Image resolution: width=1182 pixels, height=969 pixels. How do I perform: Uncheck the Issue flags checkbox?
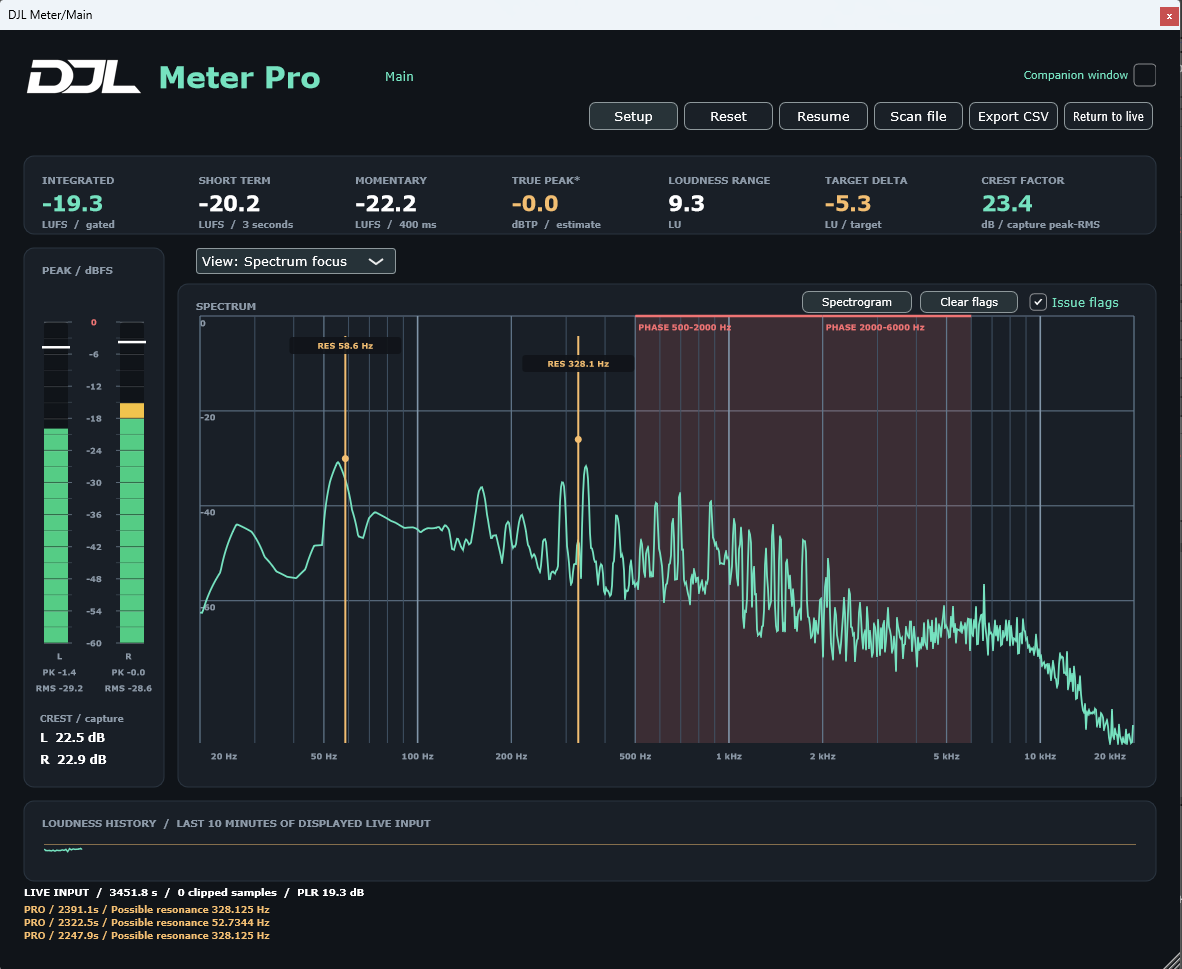click(x=1038, y=302)
